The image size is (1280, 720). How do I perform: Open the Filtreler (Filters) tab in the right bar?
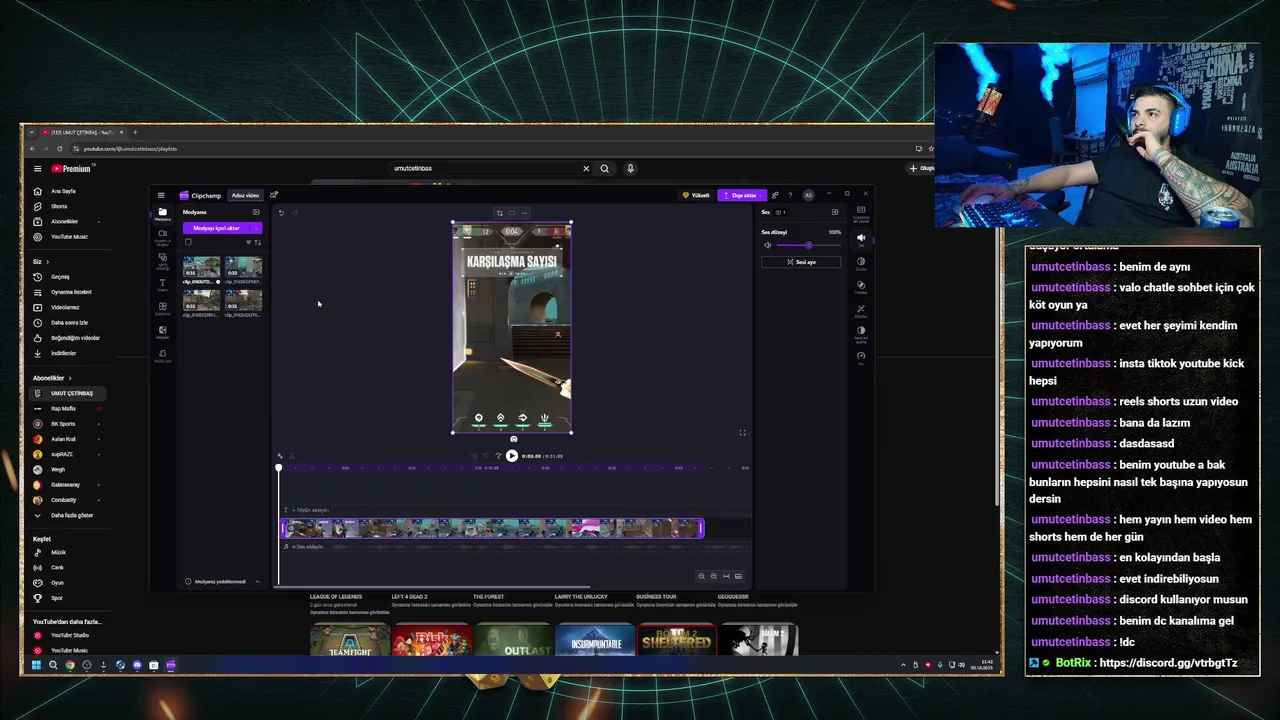tap(861, 287)
